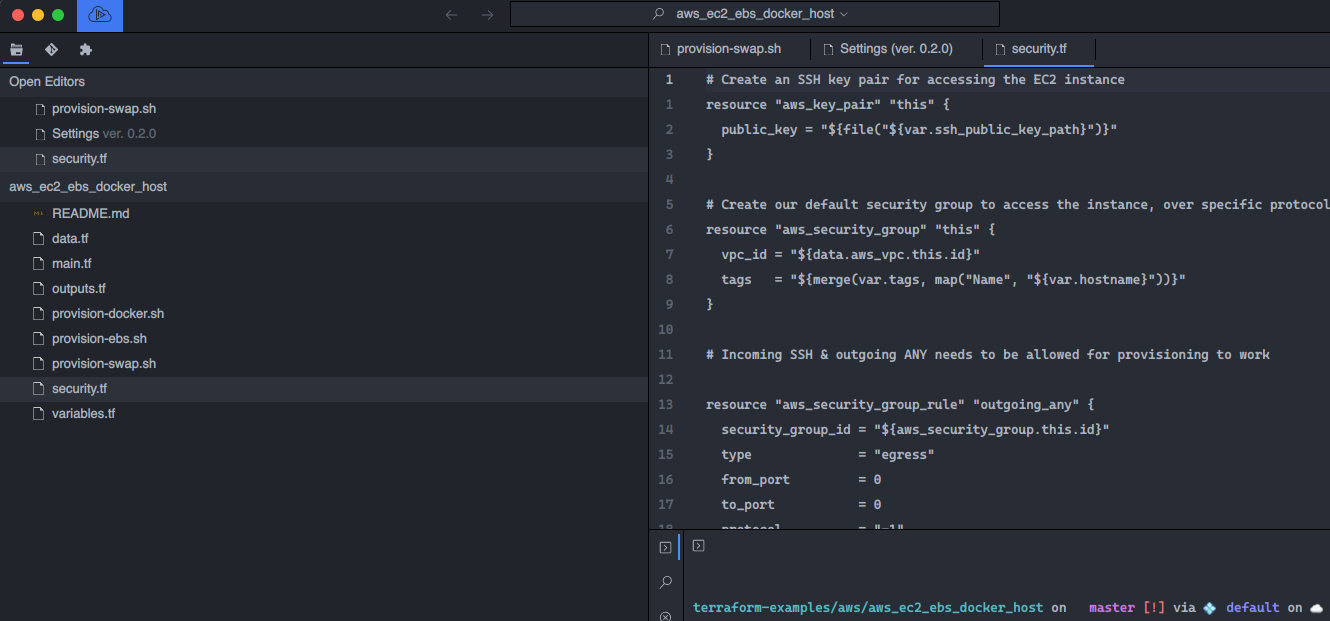
Task: Open the search magnifier in bottom panel
Action: pyautogui.click(x=665, y=582)
